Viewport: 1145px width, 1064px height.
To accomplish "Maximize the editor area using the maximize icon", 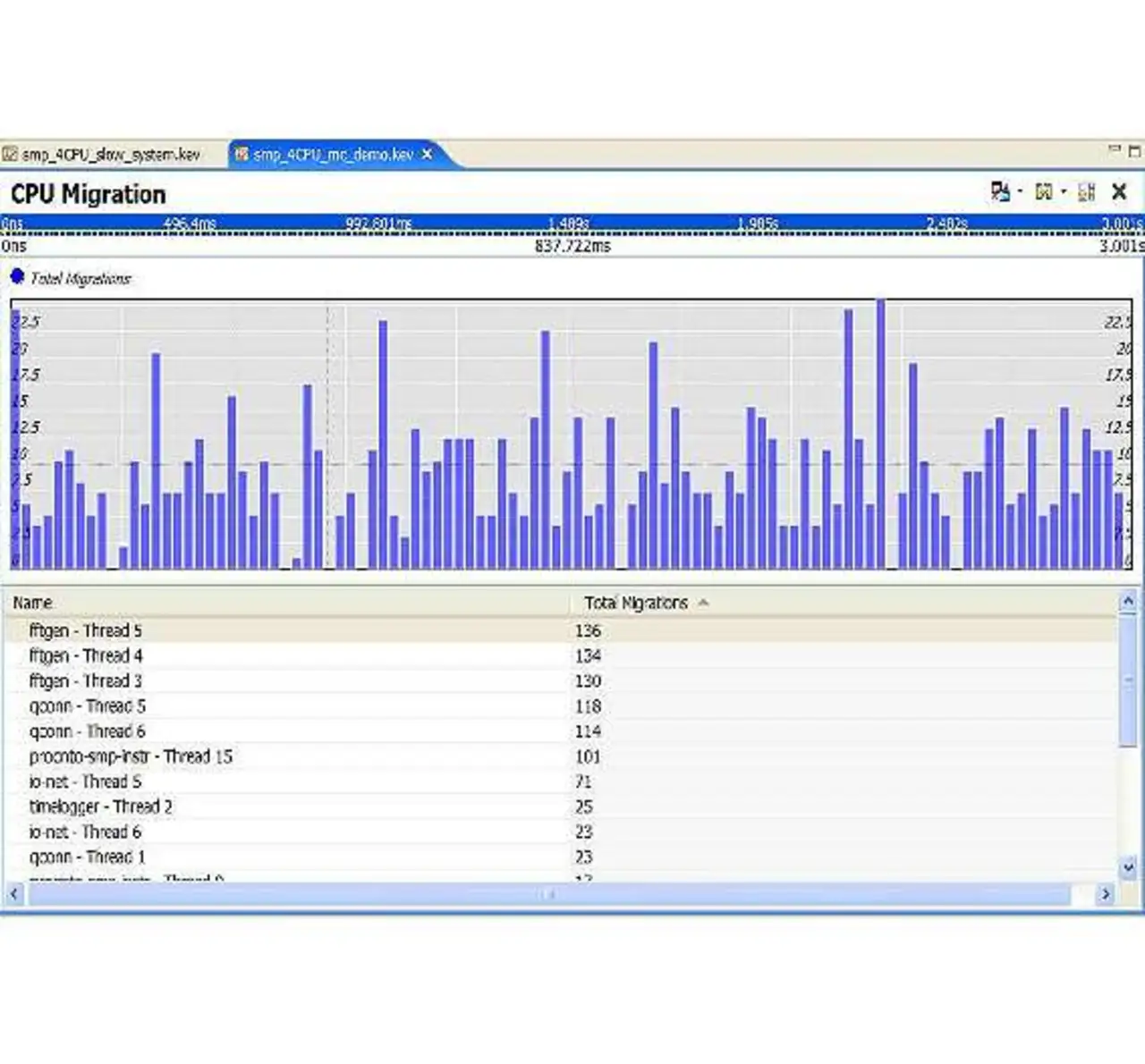I will pos(1134,151).
